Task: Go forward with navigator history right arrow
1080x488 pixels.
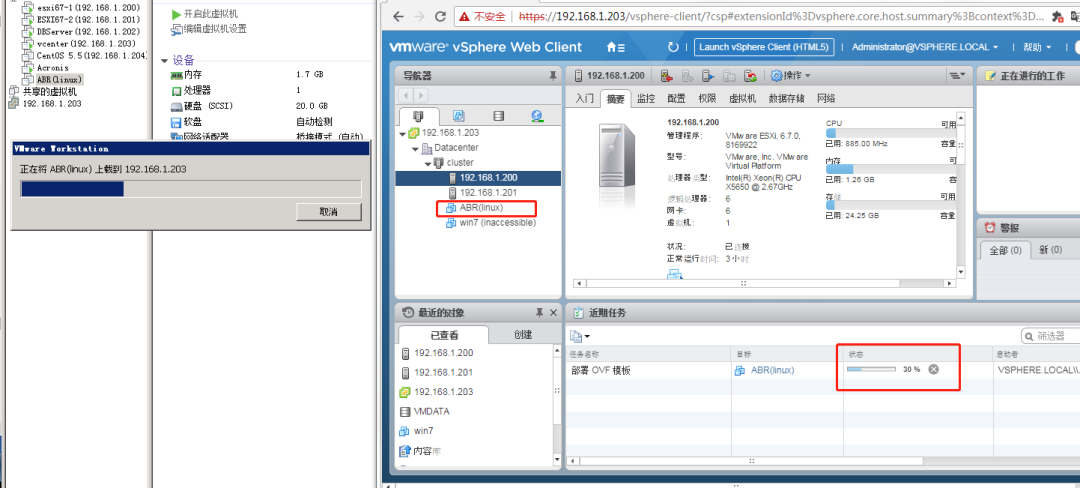Action: click(420, 96)
